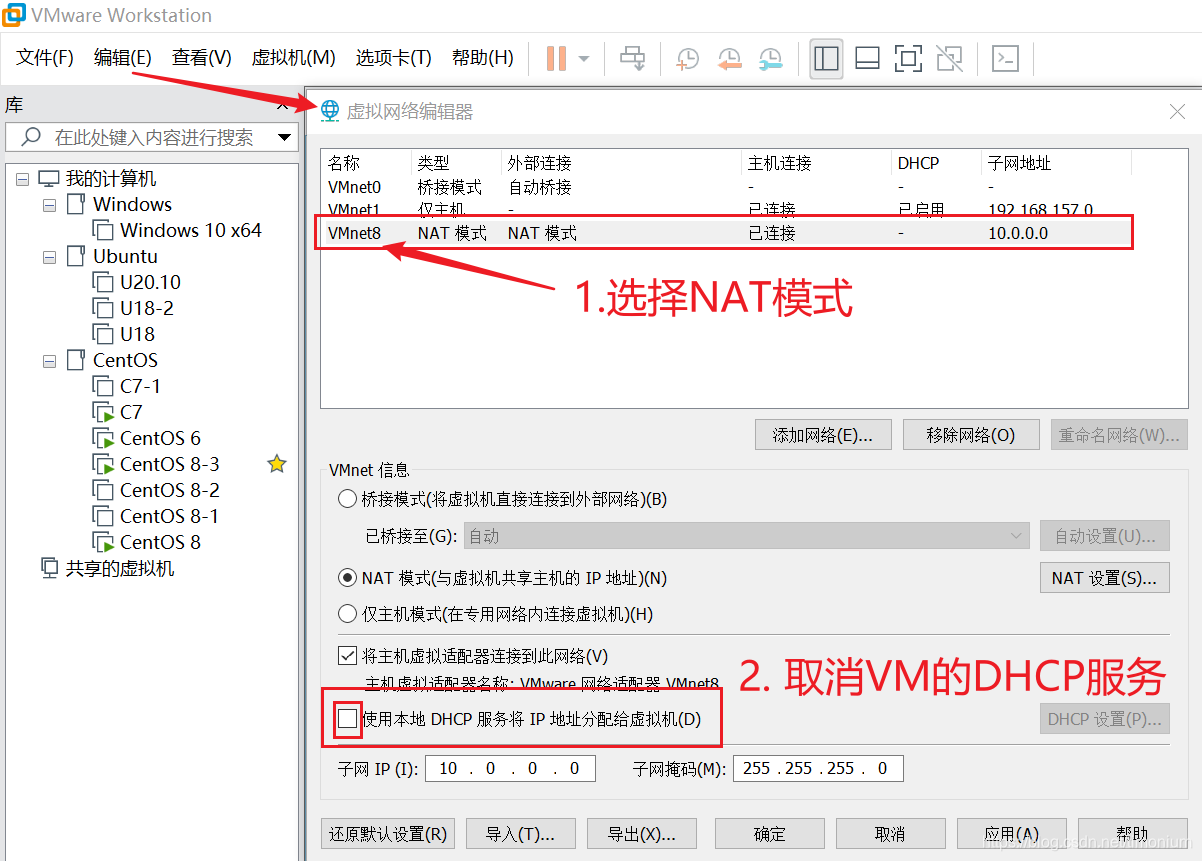Click the send Ctrl+Alt+Del toolbar icon

point(632,58)
